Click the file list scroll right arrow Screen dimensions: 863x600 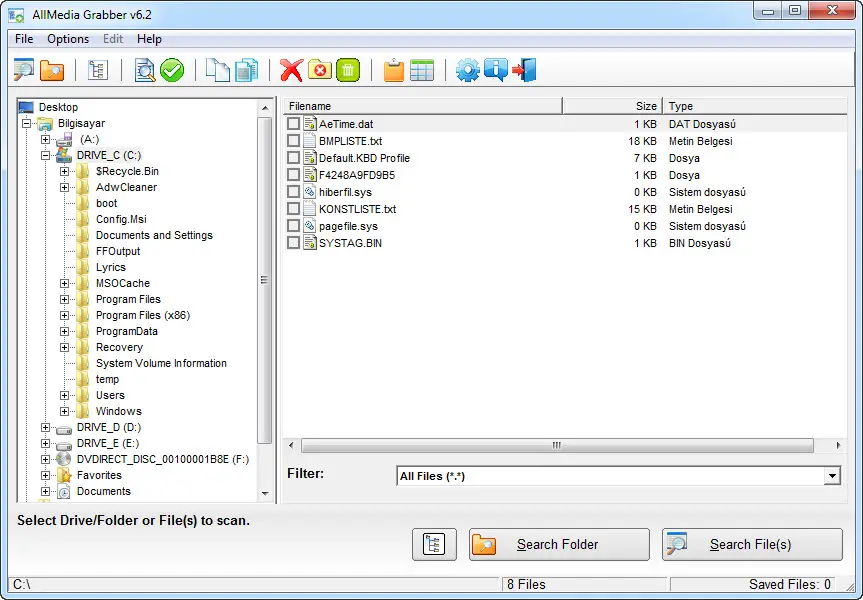click(838, 445)
